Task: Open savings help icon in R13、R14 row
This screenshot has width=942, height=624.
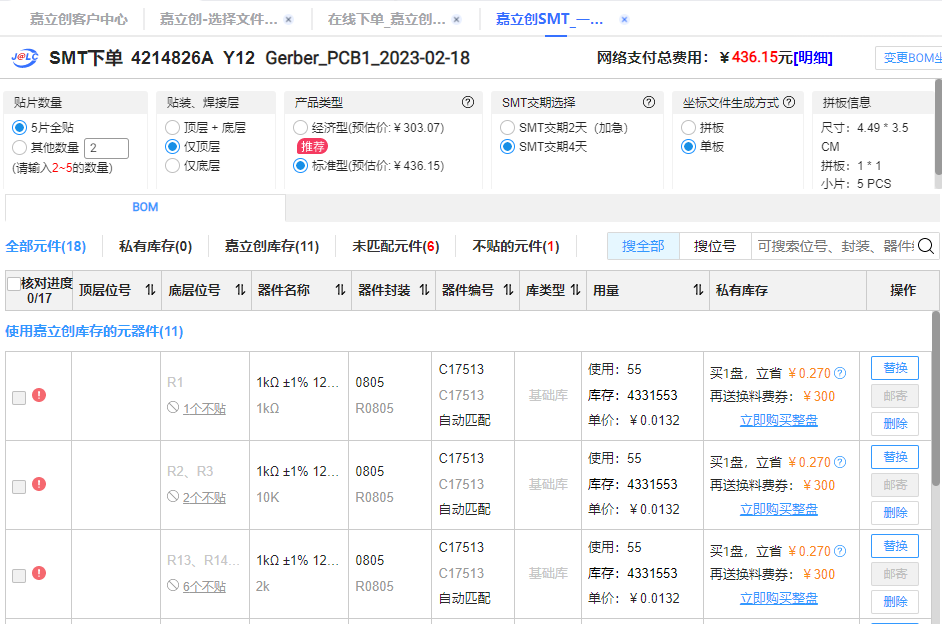Action: point(840,551)
